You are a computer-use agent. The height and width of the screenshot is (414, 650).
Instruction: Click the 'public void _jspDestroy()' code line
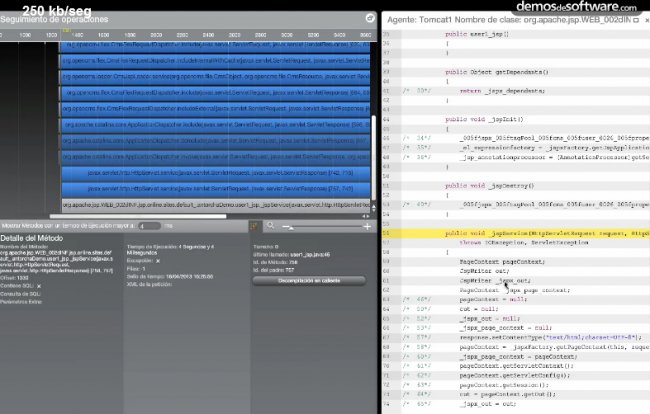point(490,186)
